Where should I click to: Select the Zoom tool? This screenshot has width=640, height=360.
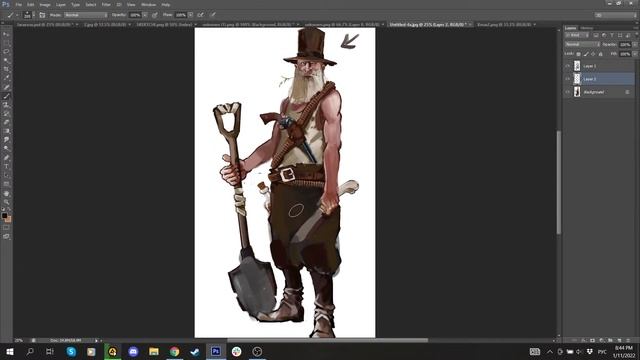(6, 202)
